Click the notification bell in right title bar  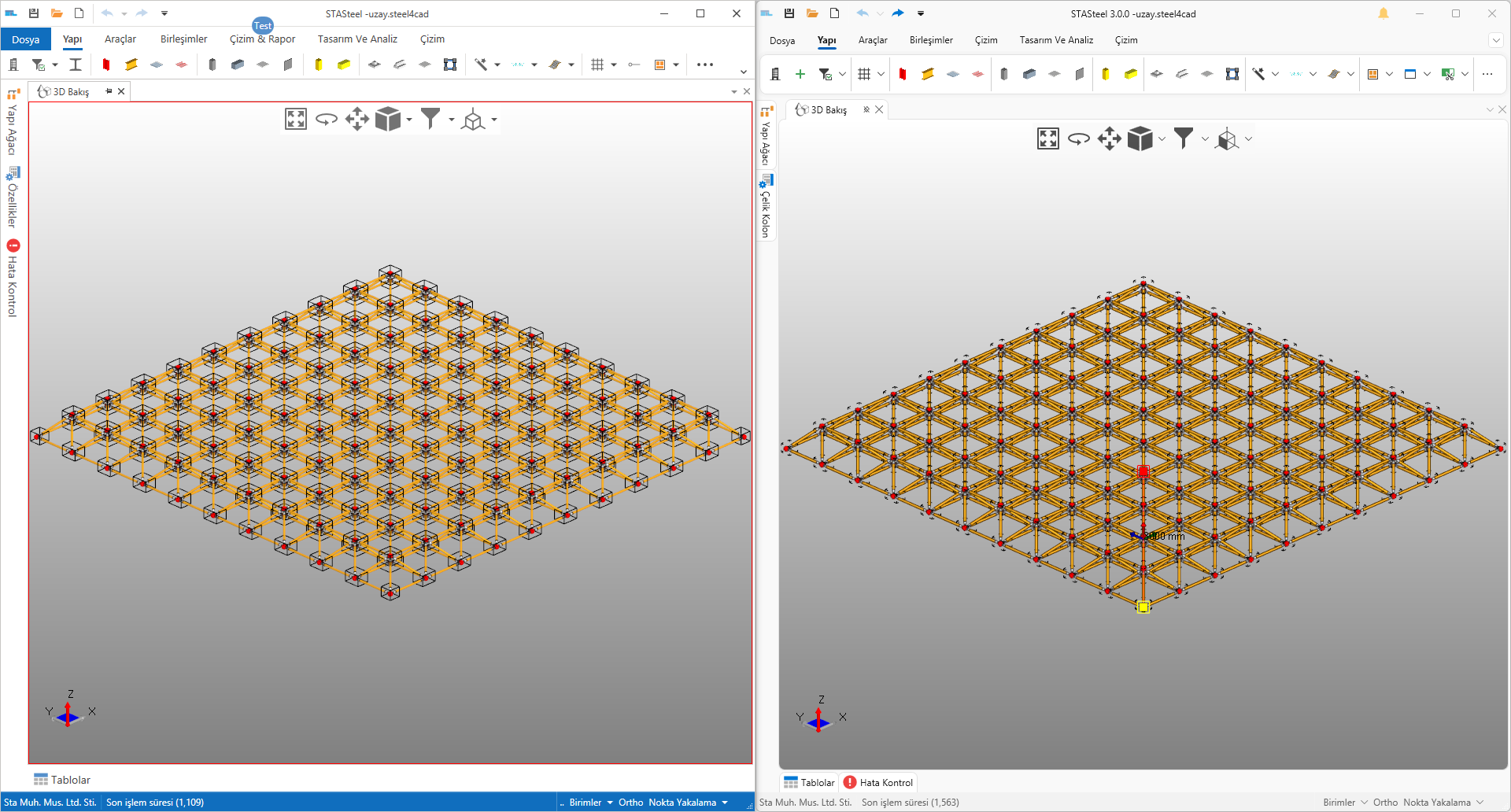tap(1384, 13)
